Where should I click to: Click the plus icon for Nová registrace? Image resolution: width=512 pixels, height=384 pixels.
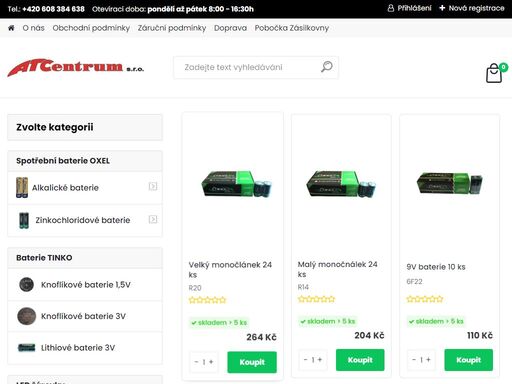coord(442,8)
